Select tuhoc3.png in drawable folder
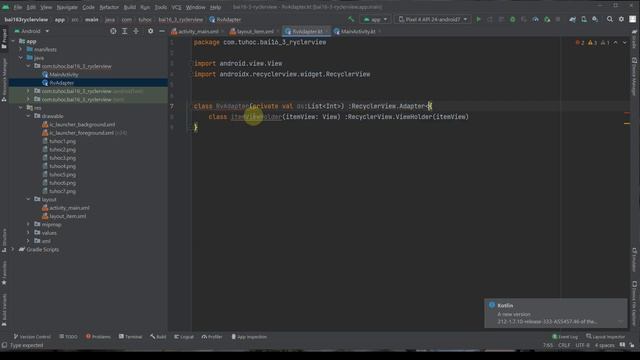640x360 pixels. coord(62,158)
